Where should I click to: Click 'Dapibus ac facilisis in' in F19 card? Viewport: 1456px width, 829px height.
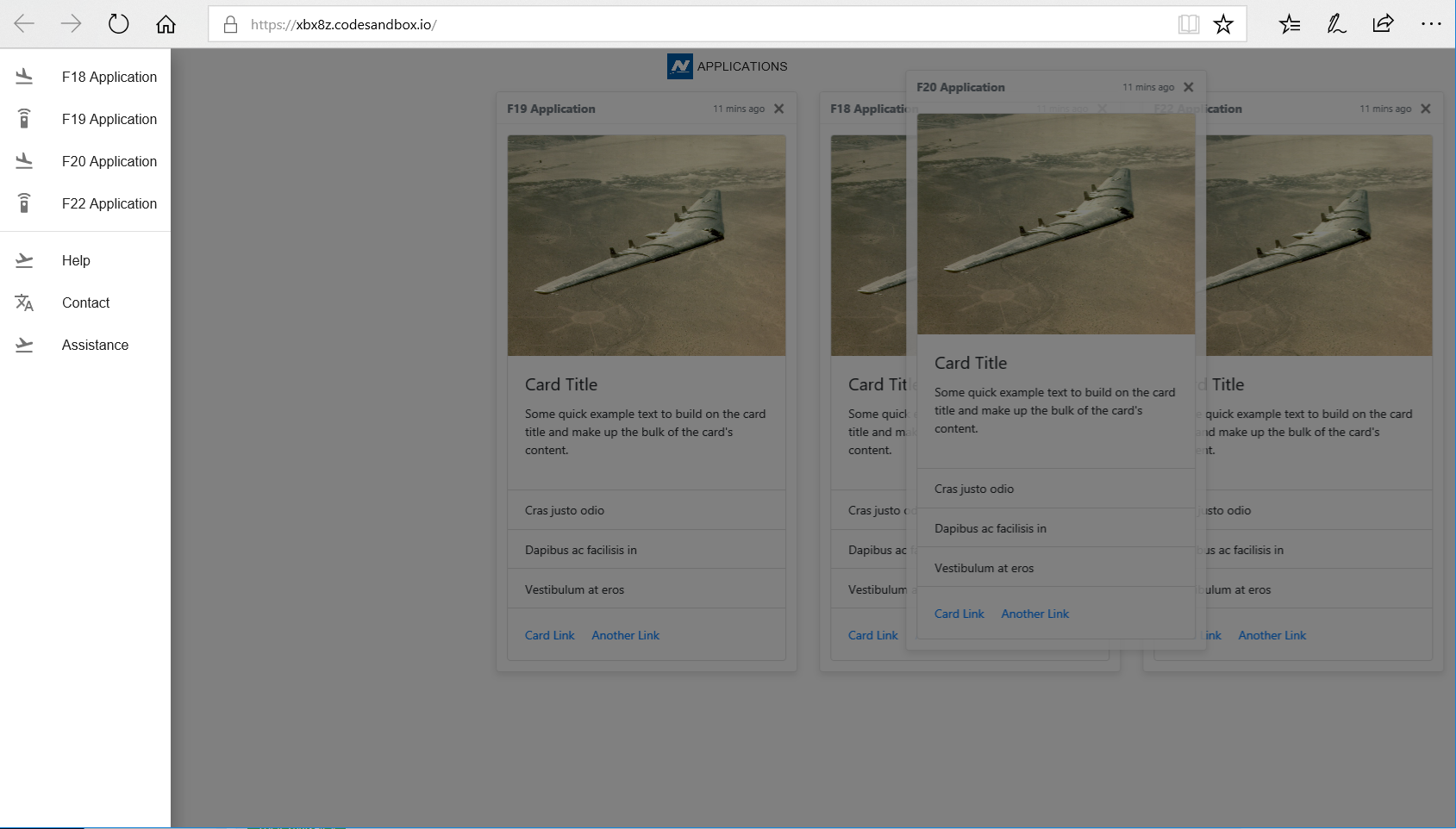(581, 550)
